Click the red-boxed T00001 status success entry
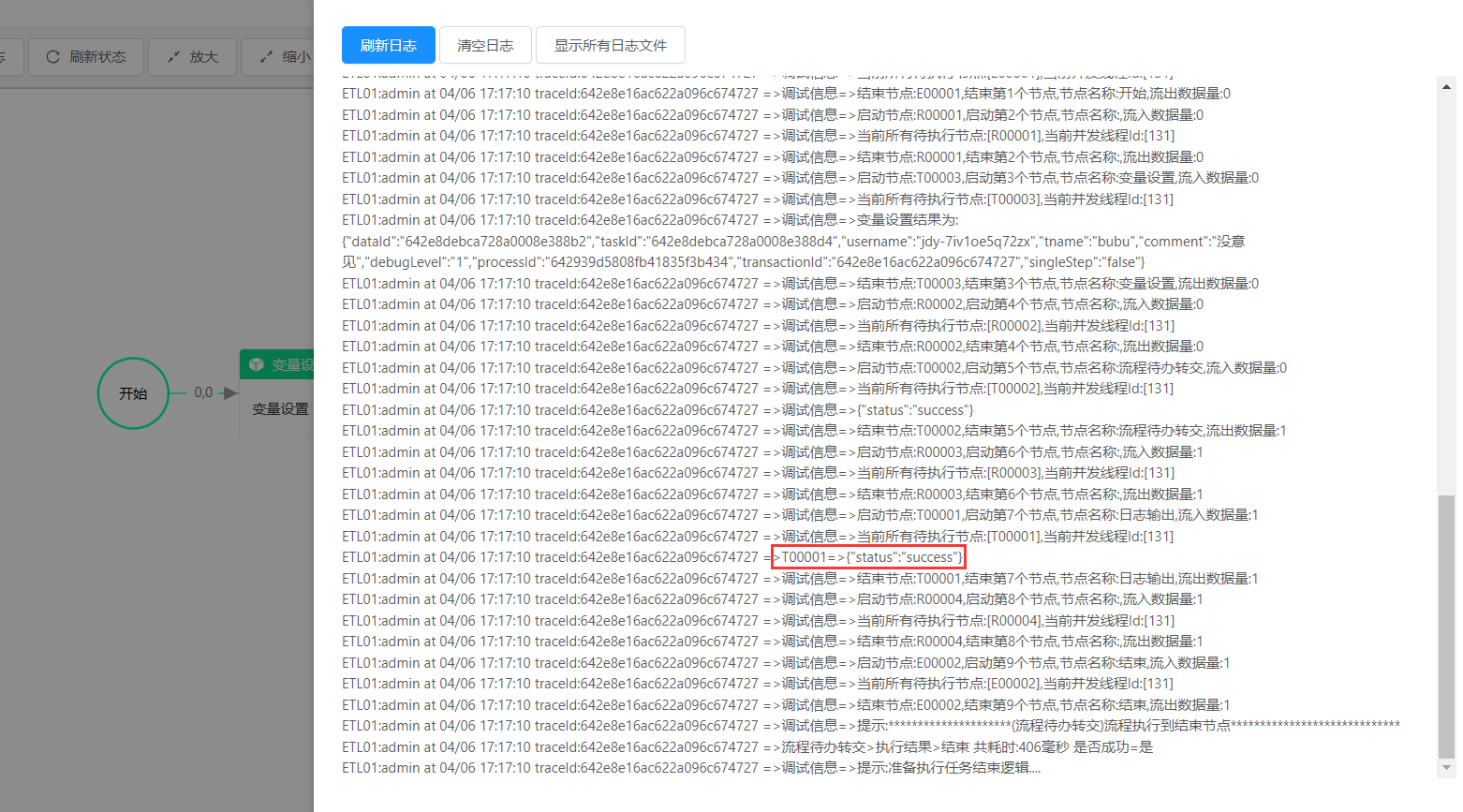Viewport: 1463px width, 812px height. tap(869, 557)
